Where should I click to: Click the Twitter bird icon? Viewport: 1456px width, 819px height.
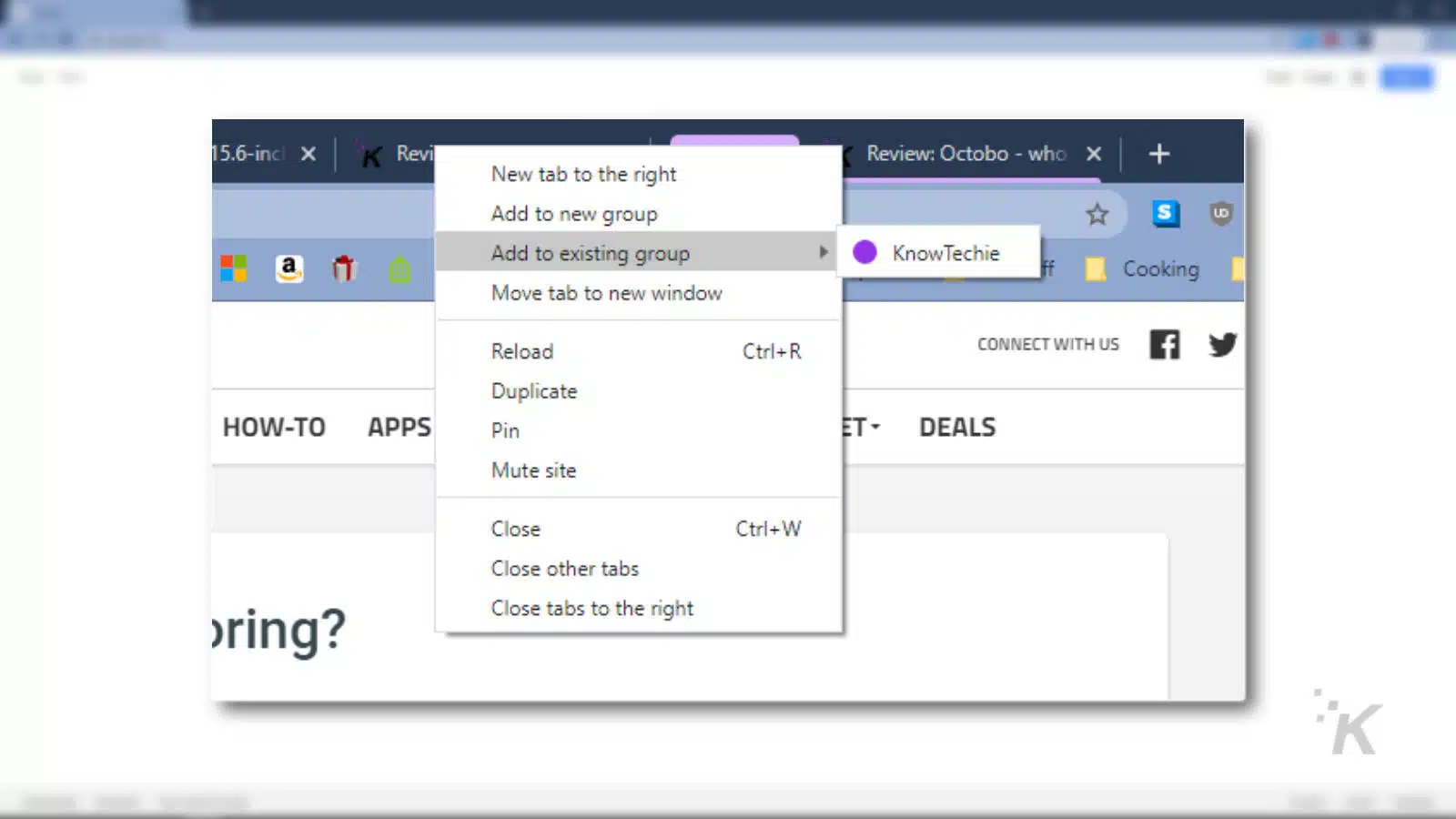1221,344
